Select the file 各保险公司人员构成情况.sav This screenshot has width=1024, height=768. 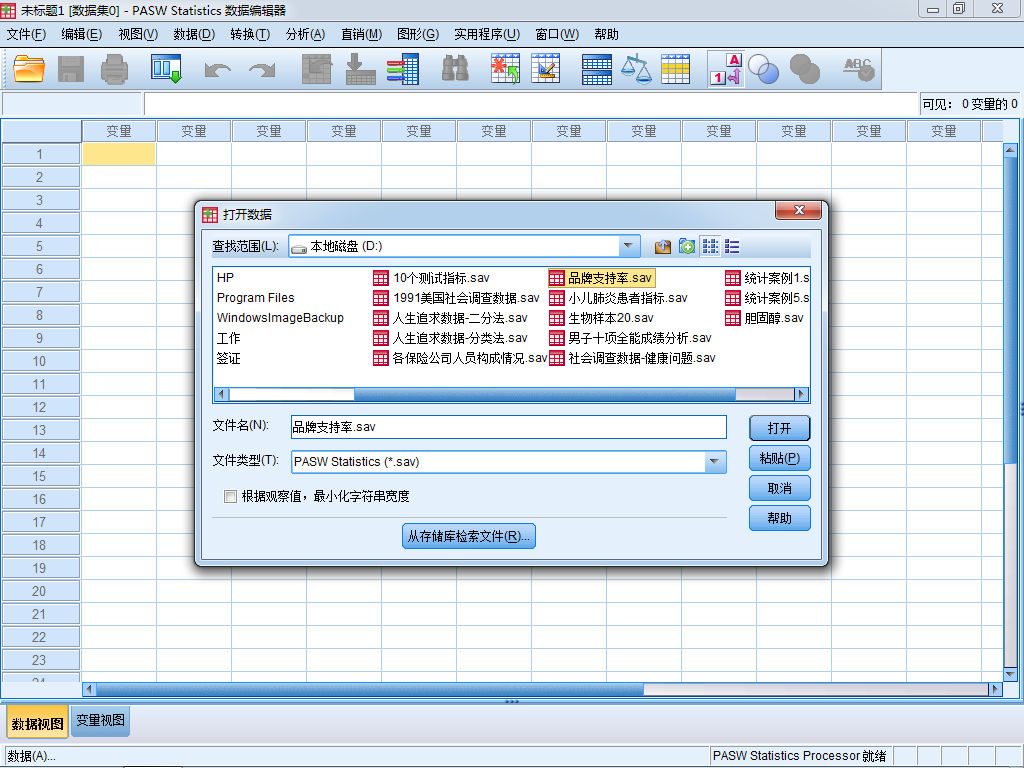(460, 359)
